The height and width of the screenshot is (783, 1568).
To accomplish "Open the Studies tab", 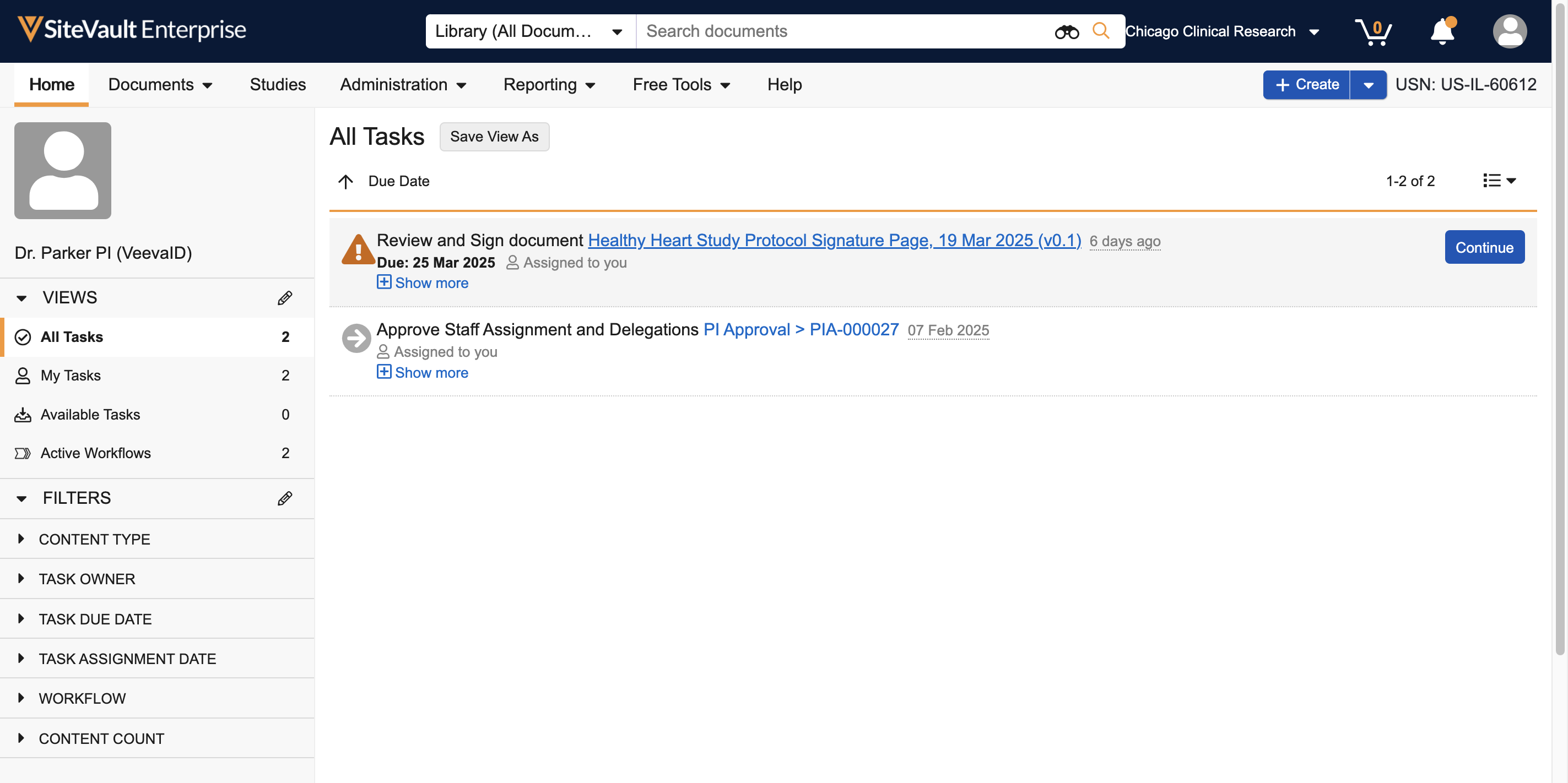I will tap(278, 85).
